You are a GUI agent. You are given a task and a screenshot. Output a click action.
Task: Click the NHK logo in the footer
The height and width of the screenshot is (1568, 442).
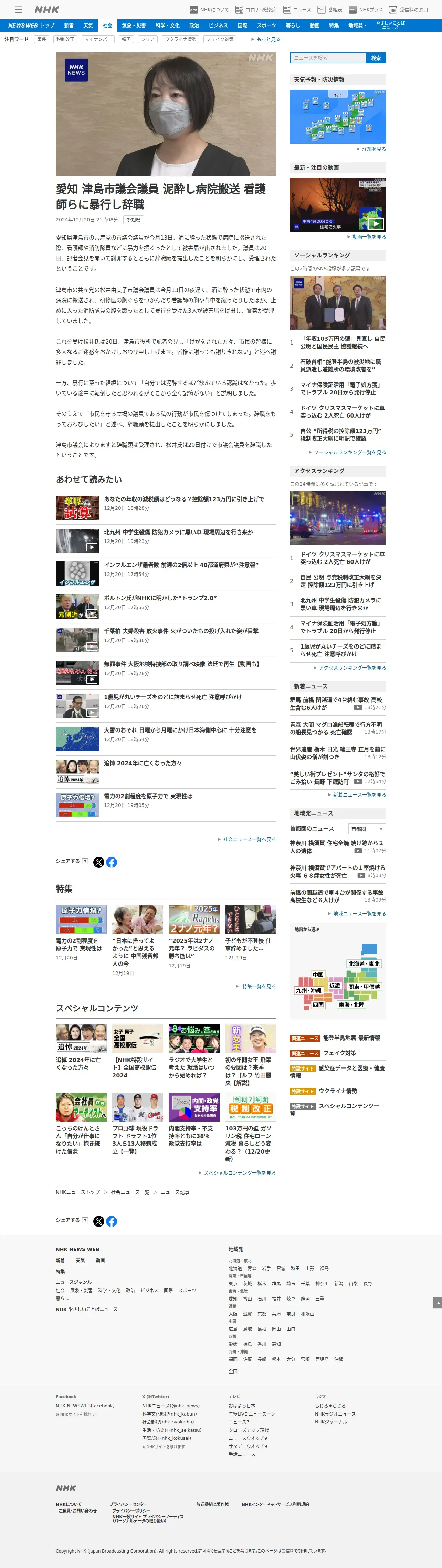[x=66, y=1488]
